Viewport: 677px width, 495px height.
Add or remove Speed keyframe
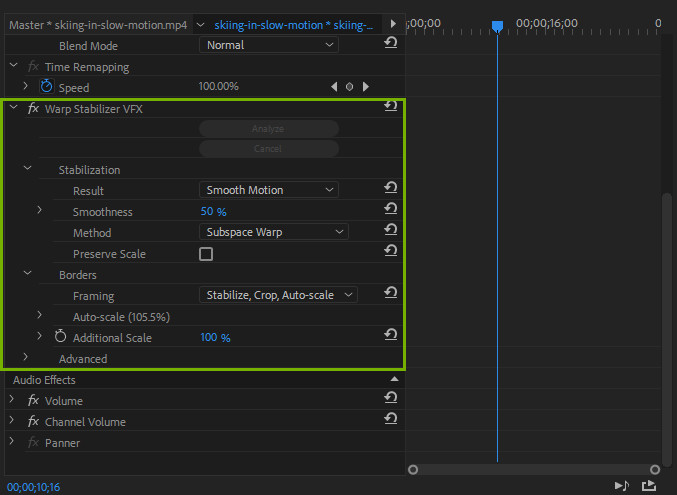pos(349,87)
